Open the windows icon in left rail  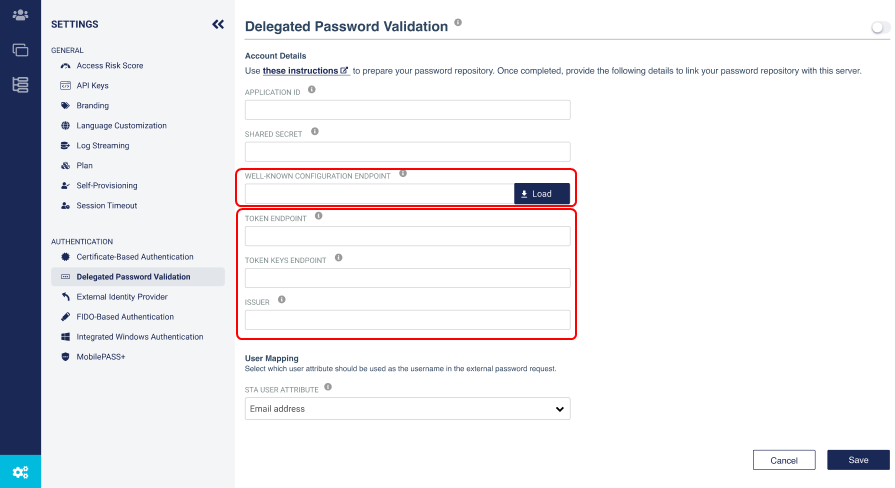[x=21, y=50]
